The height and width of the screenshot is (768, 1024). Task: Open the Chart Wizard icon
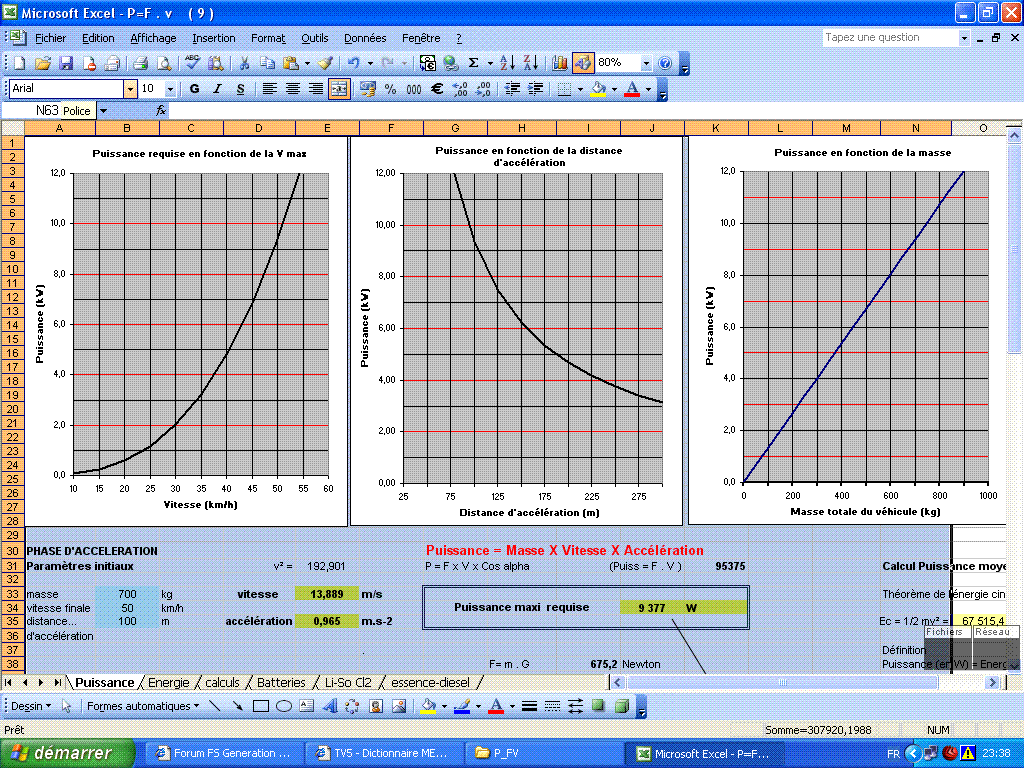560,63
